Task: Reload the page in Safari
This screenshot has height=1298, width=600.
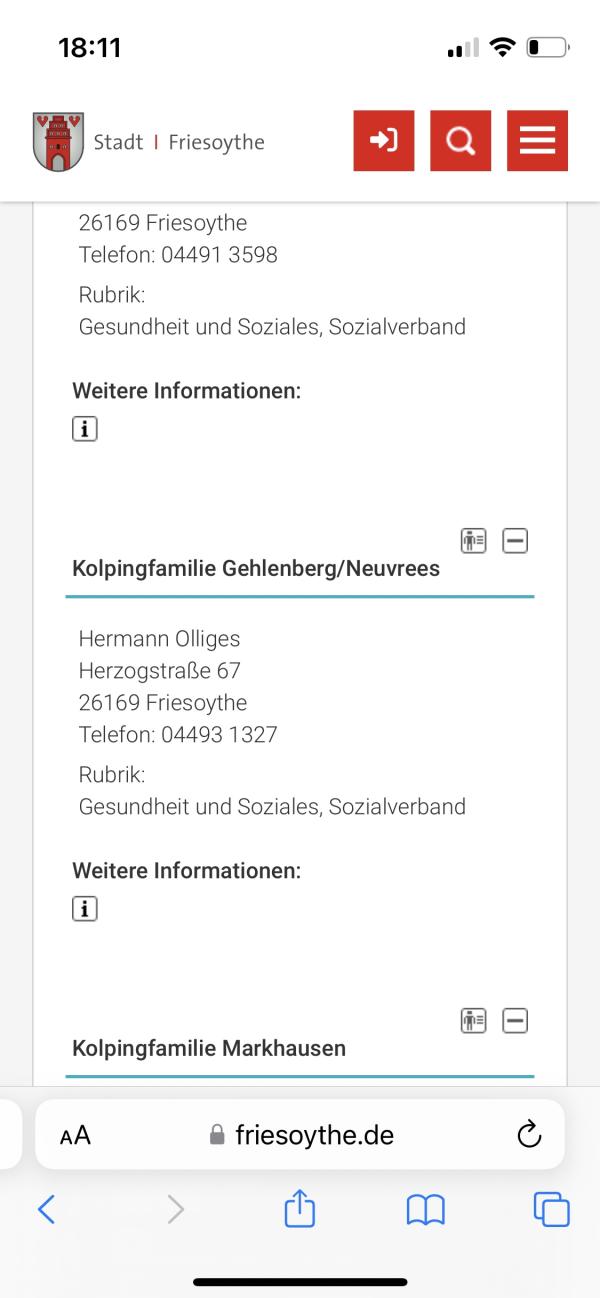Action: click(529, 1135)
